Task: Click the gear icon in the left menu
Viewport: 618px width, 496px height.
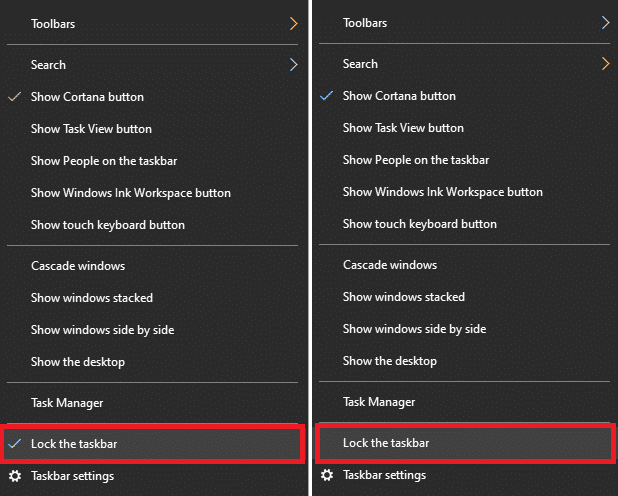Action: 14,476
